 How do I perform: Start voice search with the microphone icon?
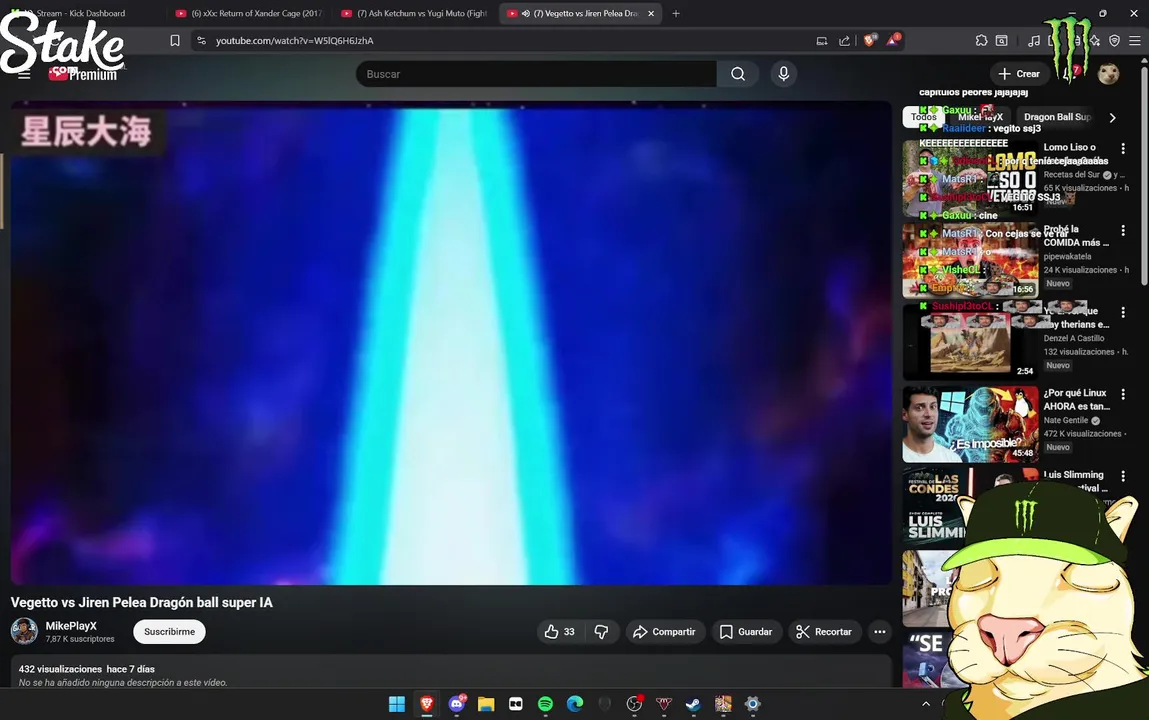pos(783,74)
